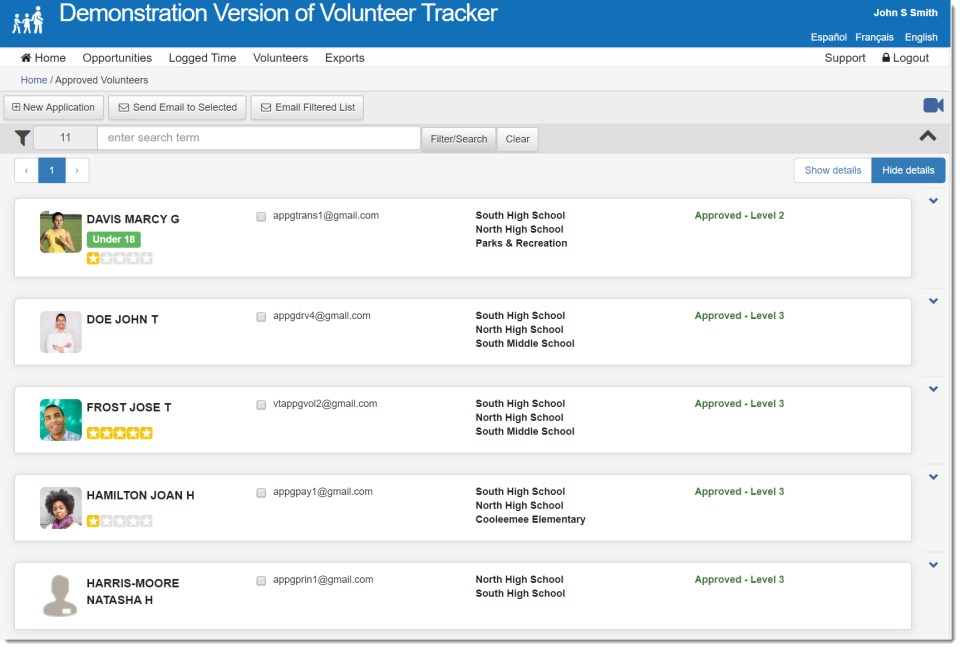Viewport: 960px width, 648px height.
Task: Open the Exports menu
Action: point(344,58)
